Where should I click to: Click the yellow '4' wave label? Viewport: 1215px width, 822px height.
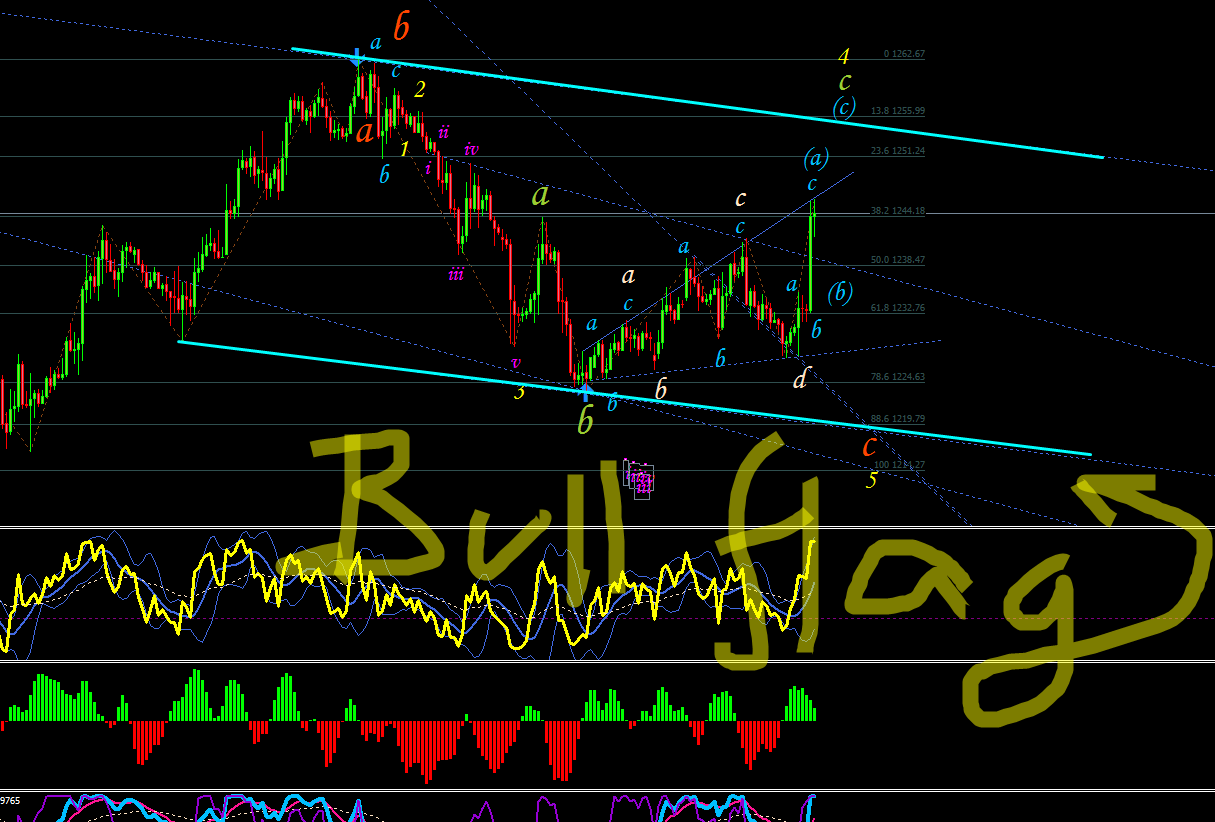pyautogui.click(x=845, y=56)
